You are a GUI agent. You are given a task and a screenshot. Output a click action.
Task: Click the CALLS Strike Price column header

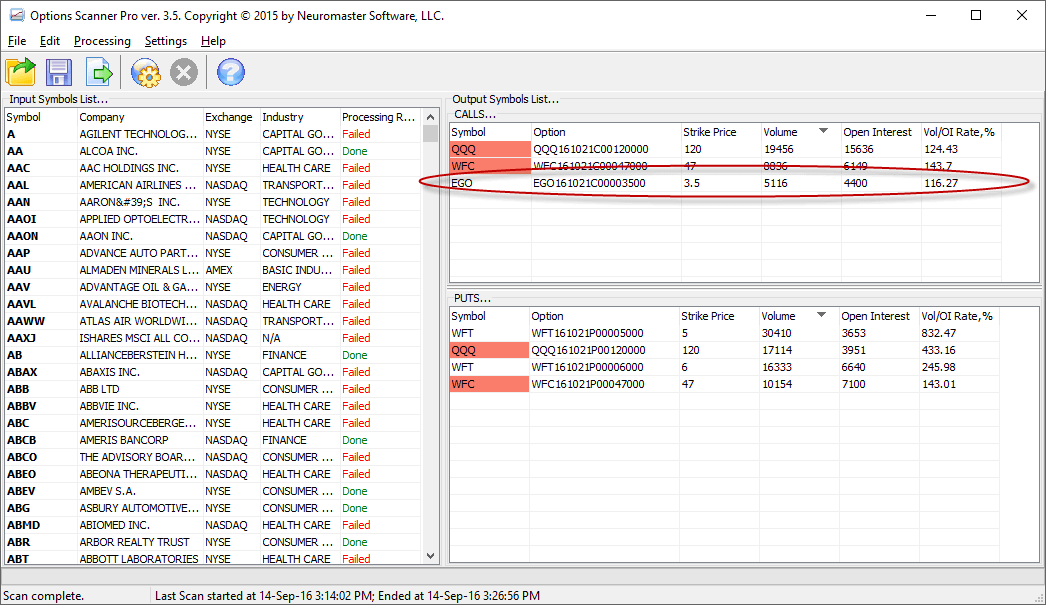[x=720, y=132]
